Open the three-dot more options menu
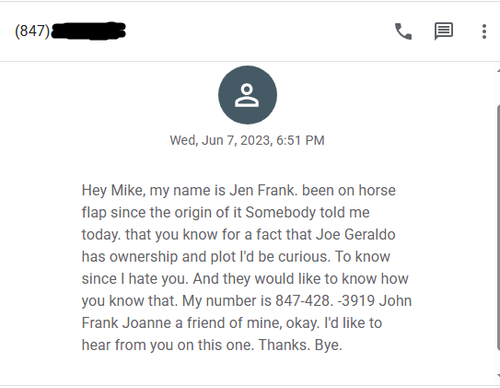This screenshot has height=388, width=500. coord(484,32)
